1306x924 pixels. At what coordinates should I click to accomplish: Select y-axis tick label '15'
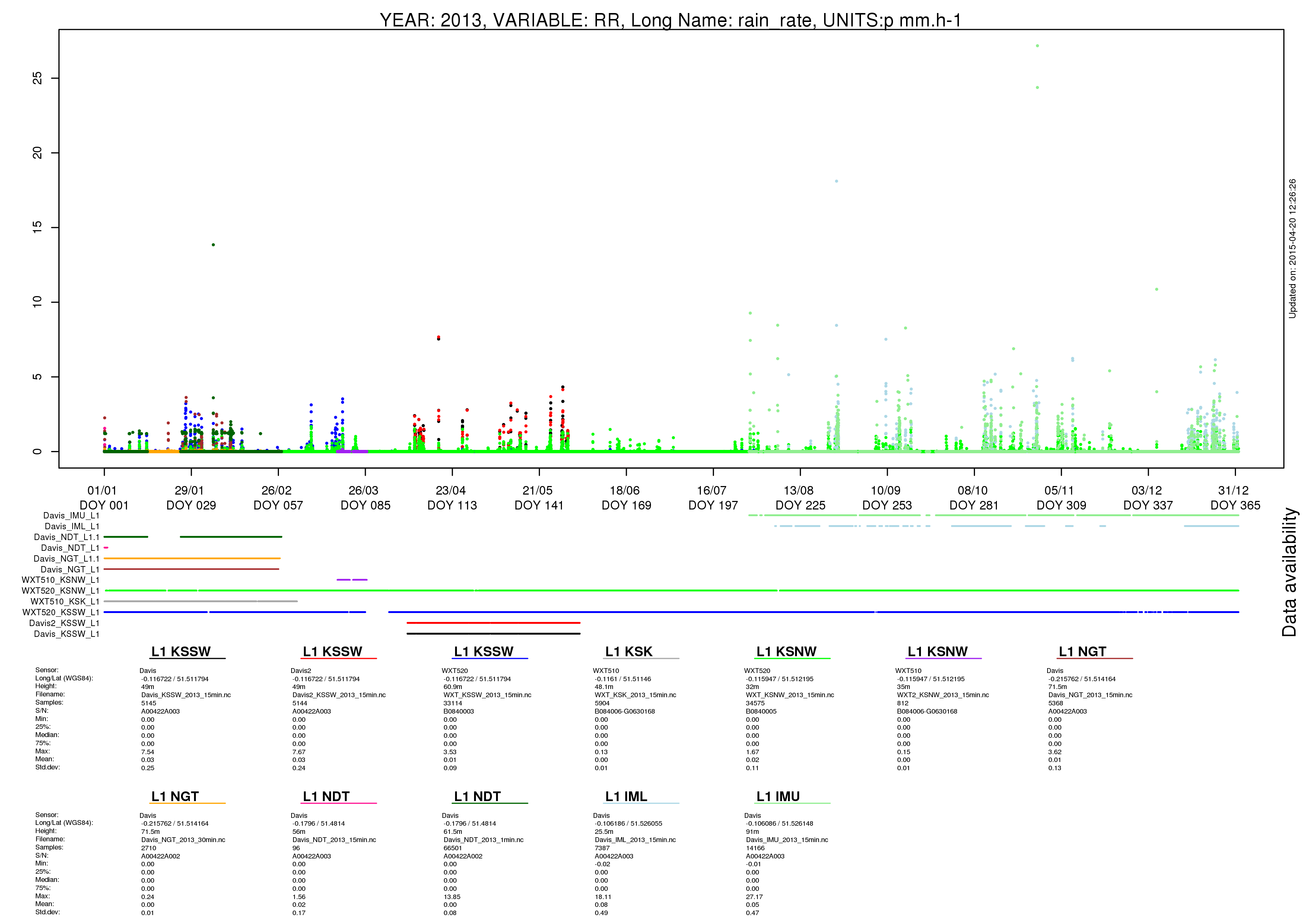[38, 227]
